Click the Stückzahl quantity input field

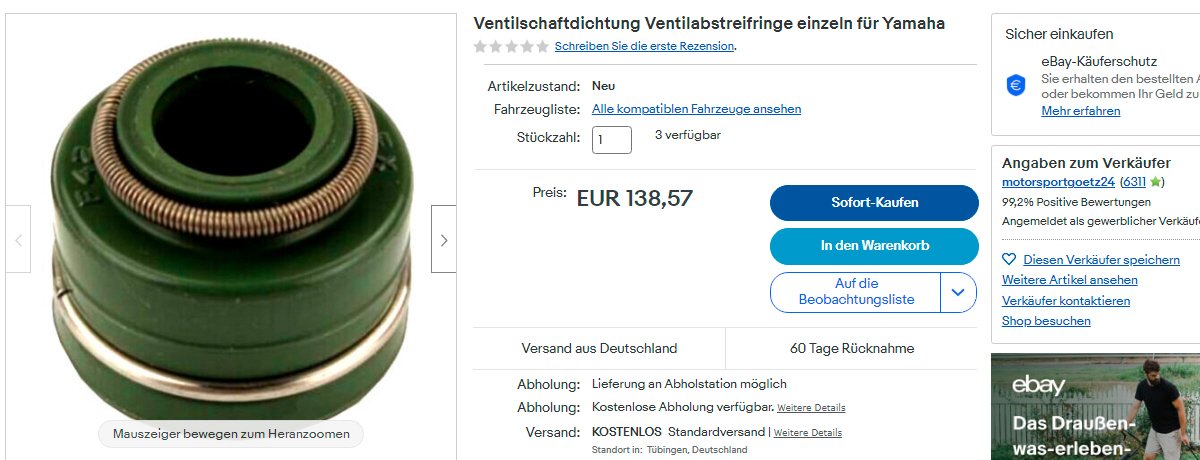click(x=612, y=140)
